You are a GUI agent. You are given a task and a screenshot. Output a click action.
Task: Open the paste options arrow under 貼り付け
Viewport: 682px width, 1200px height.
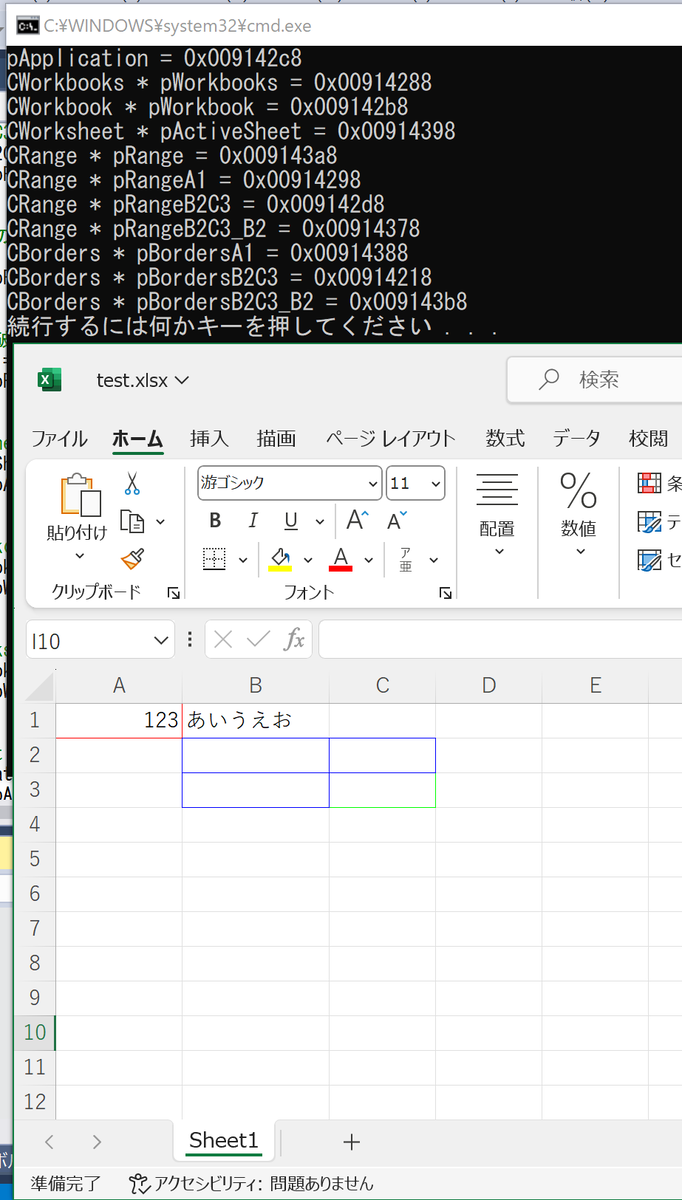click(80, 556)
